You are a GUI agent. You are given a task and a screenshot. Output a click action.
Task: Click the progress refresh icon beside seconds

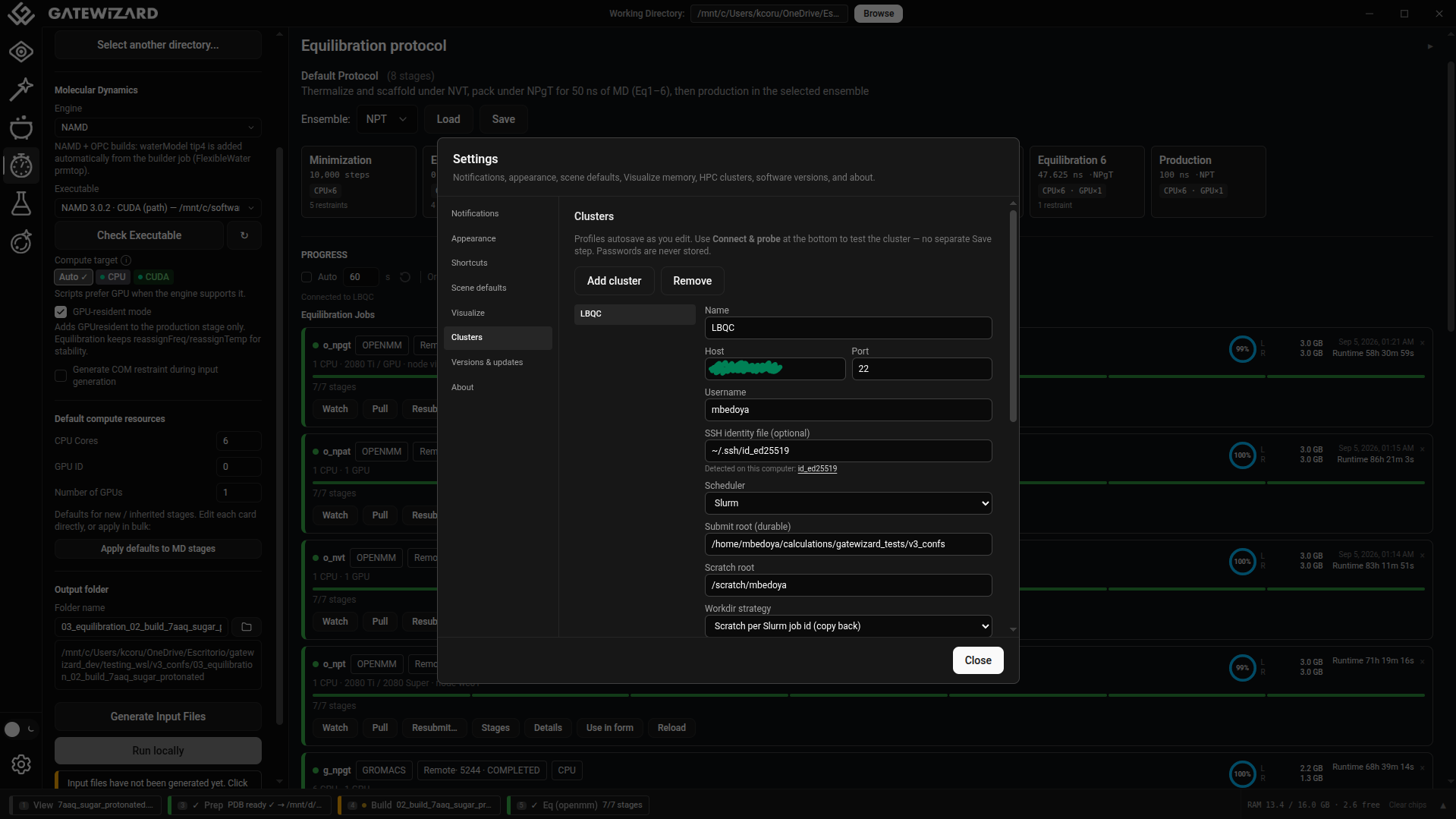pos(405,277)
